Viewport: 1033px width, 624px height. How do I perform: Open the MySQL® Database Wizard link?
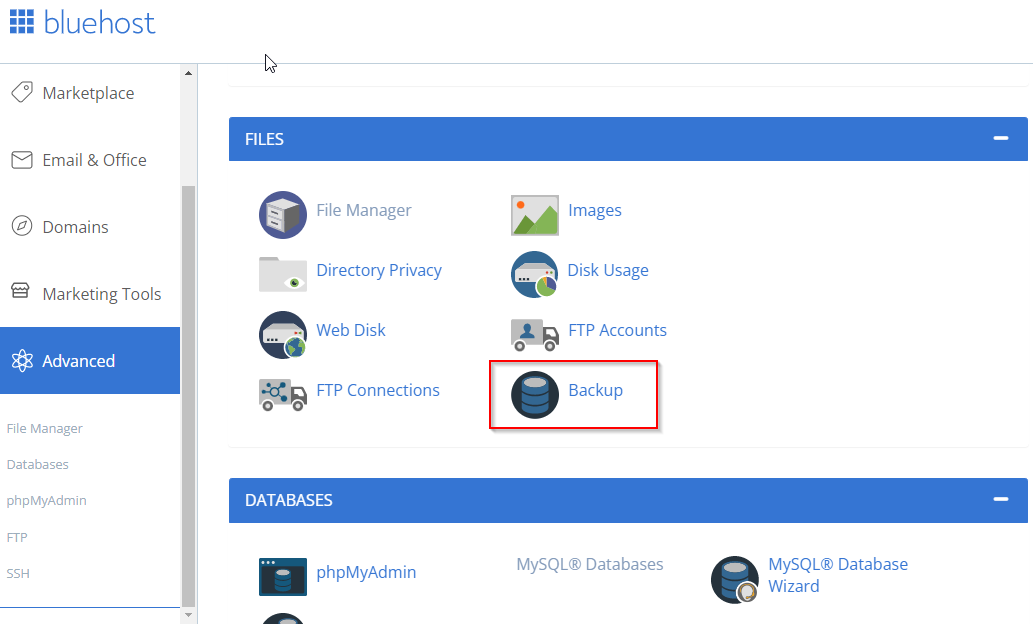[838, 575]
